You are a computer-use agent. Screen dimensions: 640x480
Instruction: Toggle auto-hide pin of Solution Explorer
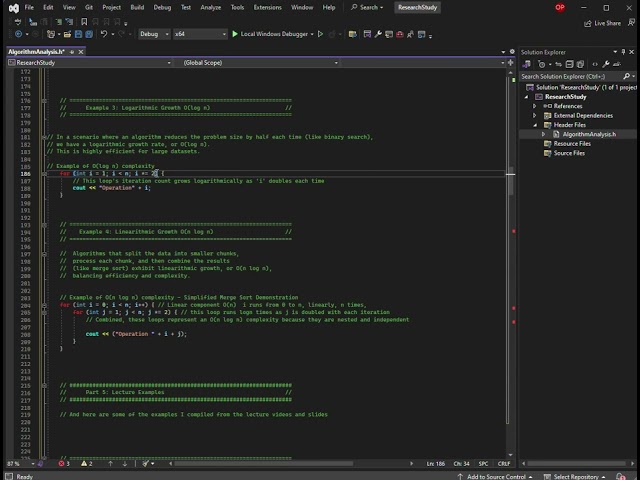[x=623, y=52]
